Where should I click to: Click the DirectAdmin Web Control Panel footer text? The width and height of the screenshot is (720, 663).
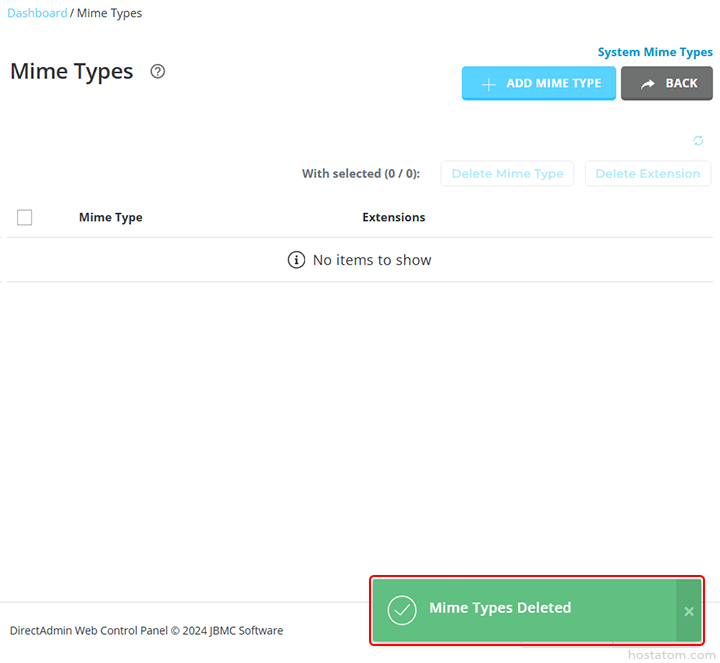click(146, 631)
